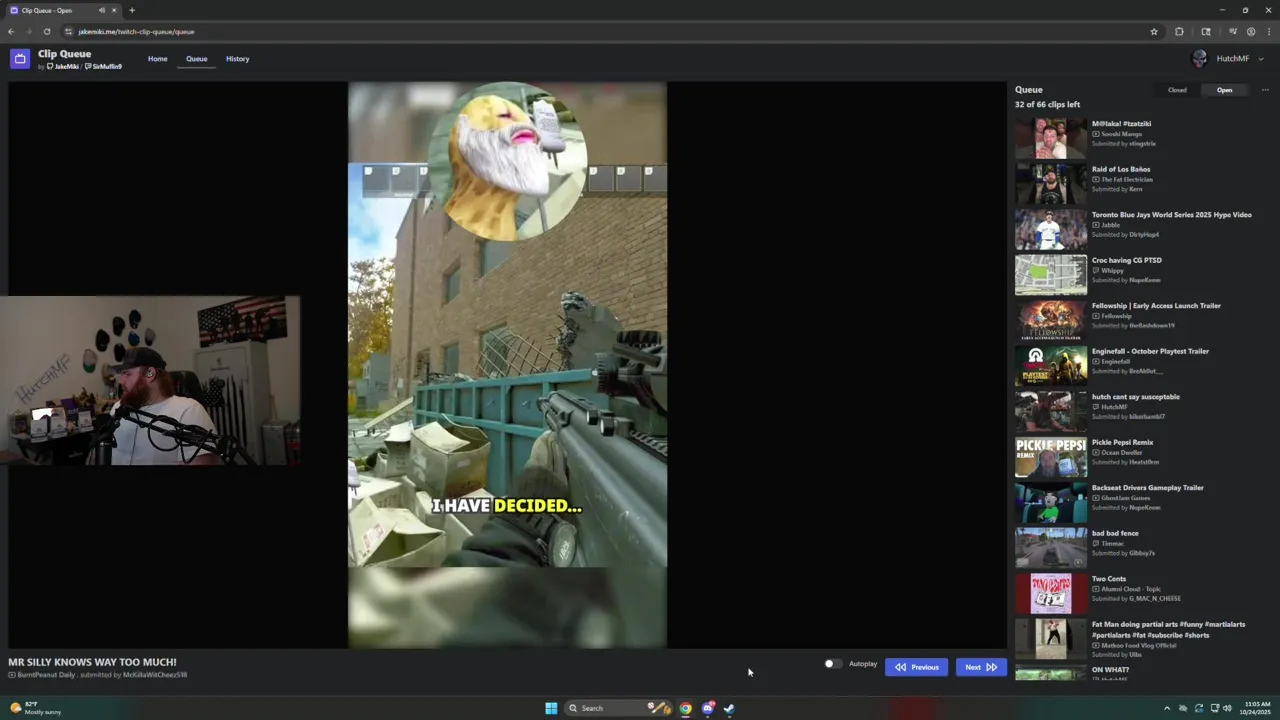Mute the Clip Queue tab audio icon
This screenshot has height=720, width=1280.
[x=101, y=10]
